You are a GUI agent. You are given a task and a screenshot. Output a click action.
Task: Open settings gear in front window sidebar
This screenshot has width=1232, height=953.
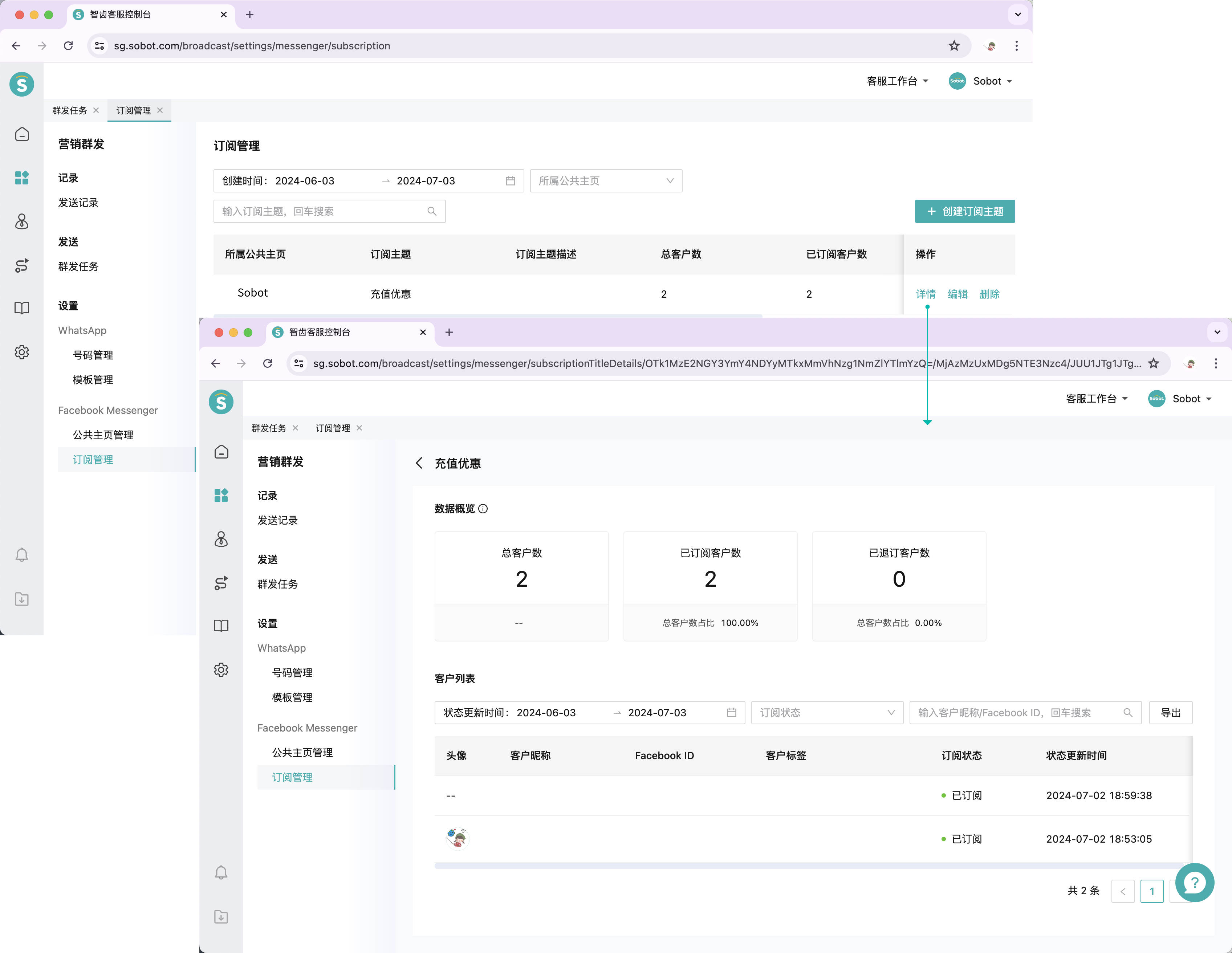pyautogui.click(x=221, y=669)
